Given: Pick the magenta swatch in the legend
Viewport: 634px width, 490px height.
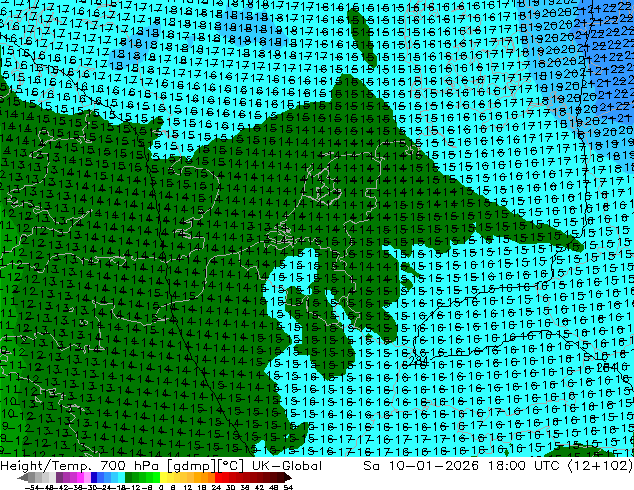Looking at the screenshot, I should [x=80, y=478].
